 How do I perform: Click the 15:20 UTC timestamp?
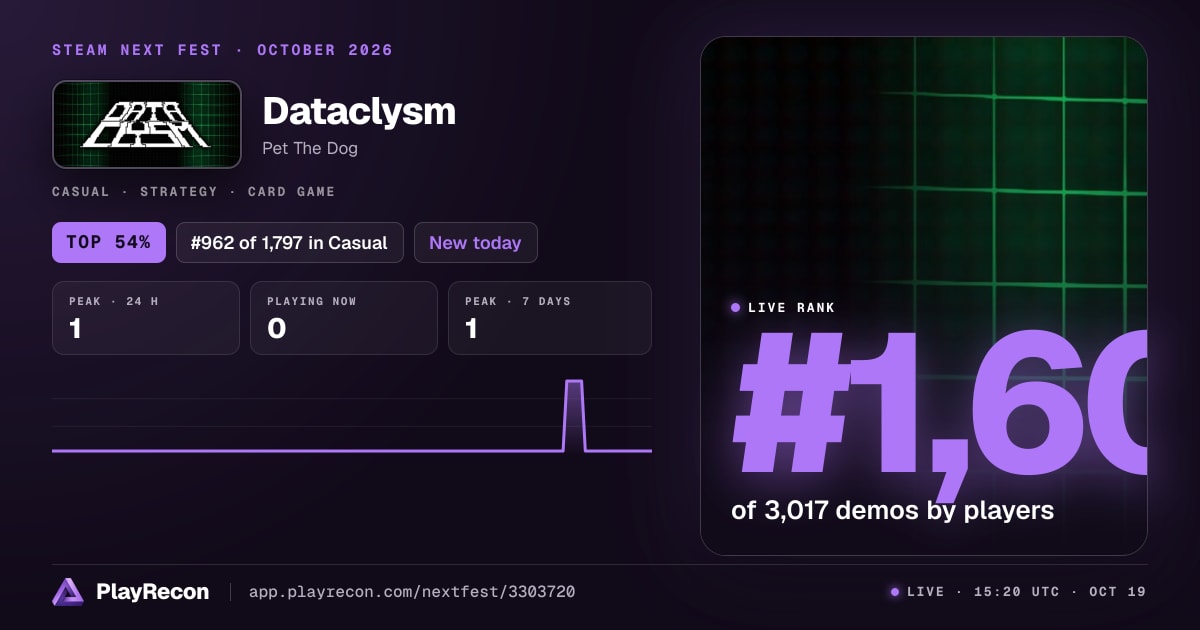tap(1016, 592)
